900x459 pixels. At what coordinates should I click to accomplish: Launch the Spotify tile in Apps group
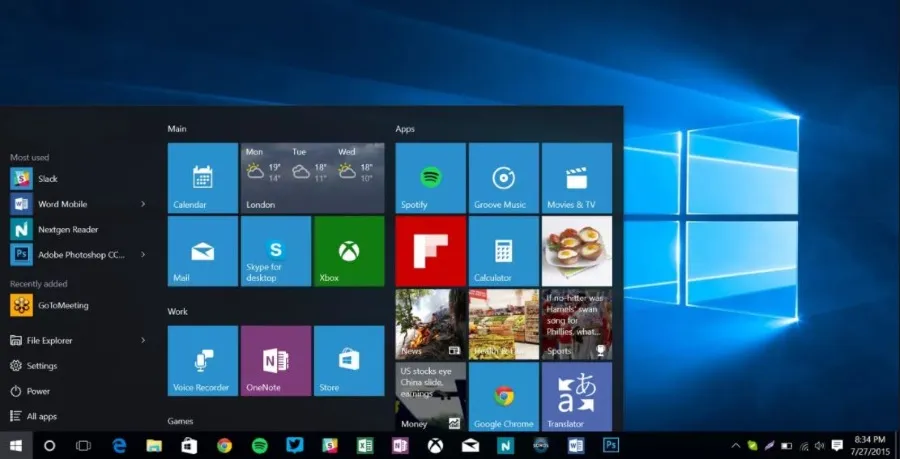[430, 178]
